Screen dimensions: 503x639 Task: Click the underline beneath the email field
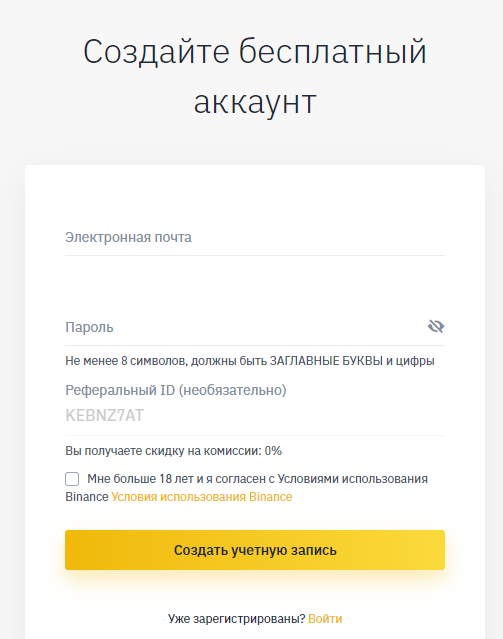[x=255, y=256]
